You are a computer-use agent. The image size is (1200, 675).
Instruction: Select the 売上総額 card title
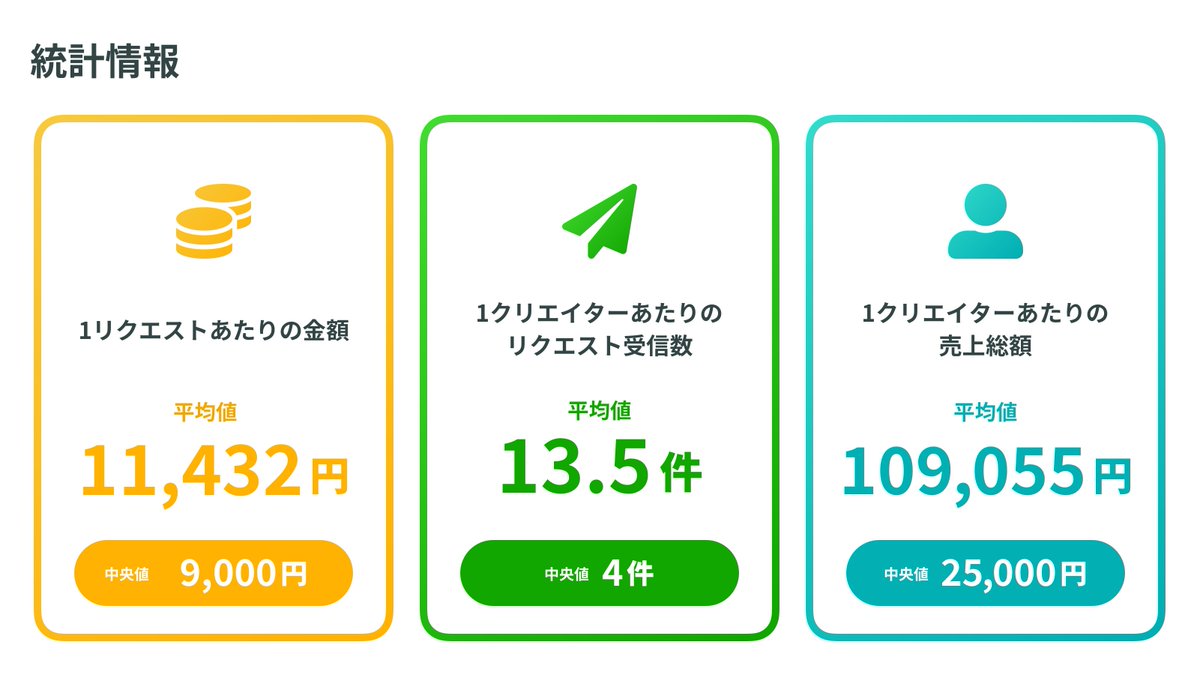(985, 346)
